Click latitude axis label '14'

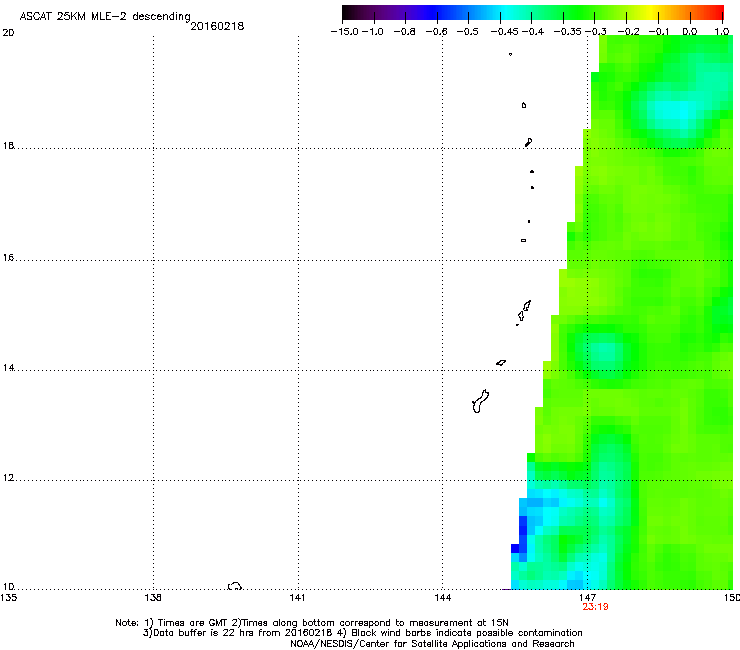tap(8, 368)
